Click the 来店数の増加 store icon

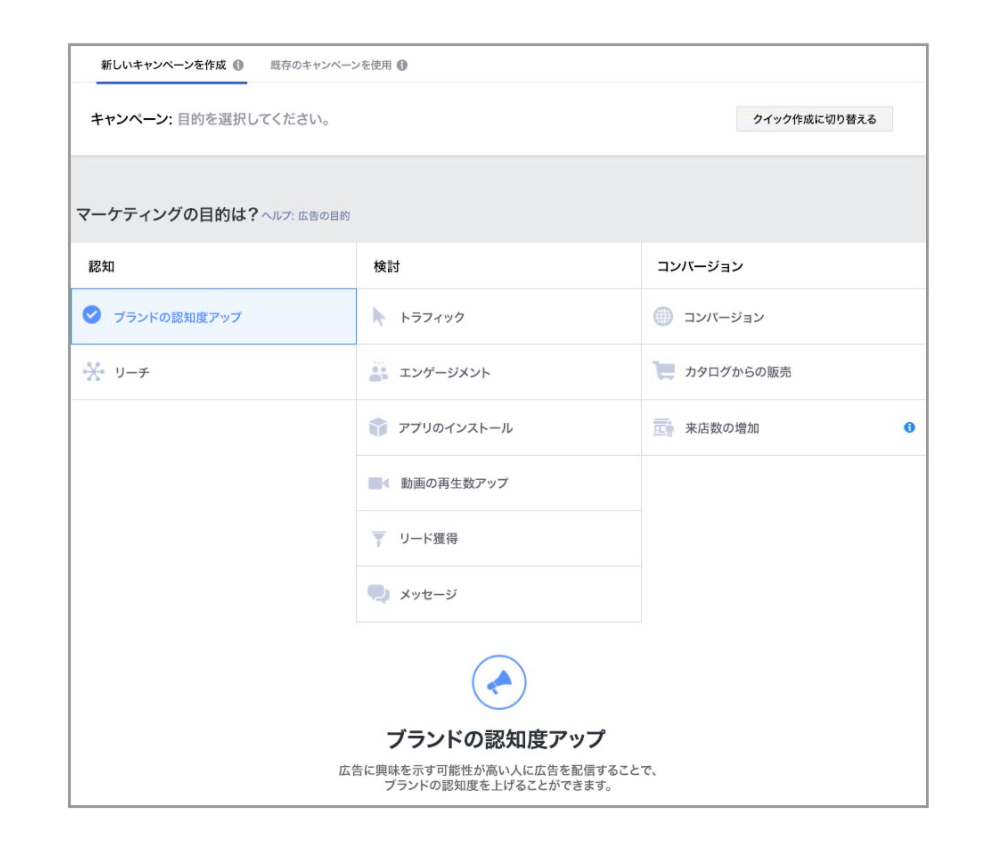click(663, 427)
